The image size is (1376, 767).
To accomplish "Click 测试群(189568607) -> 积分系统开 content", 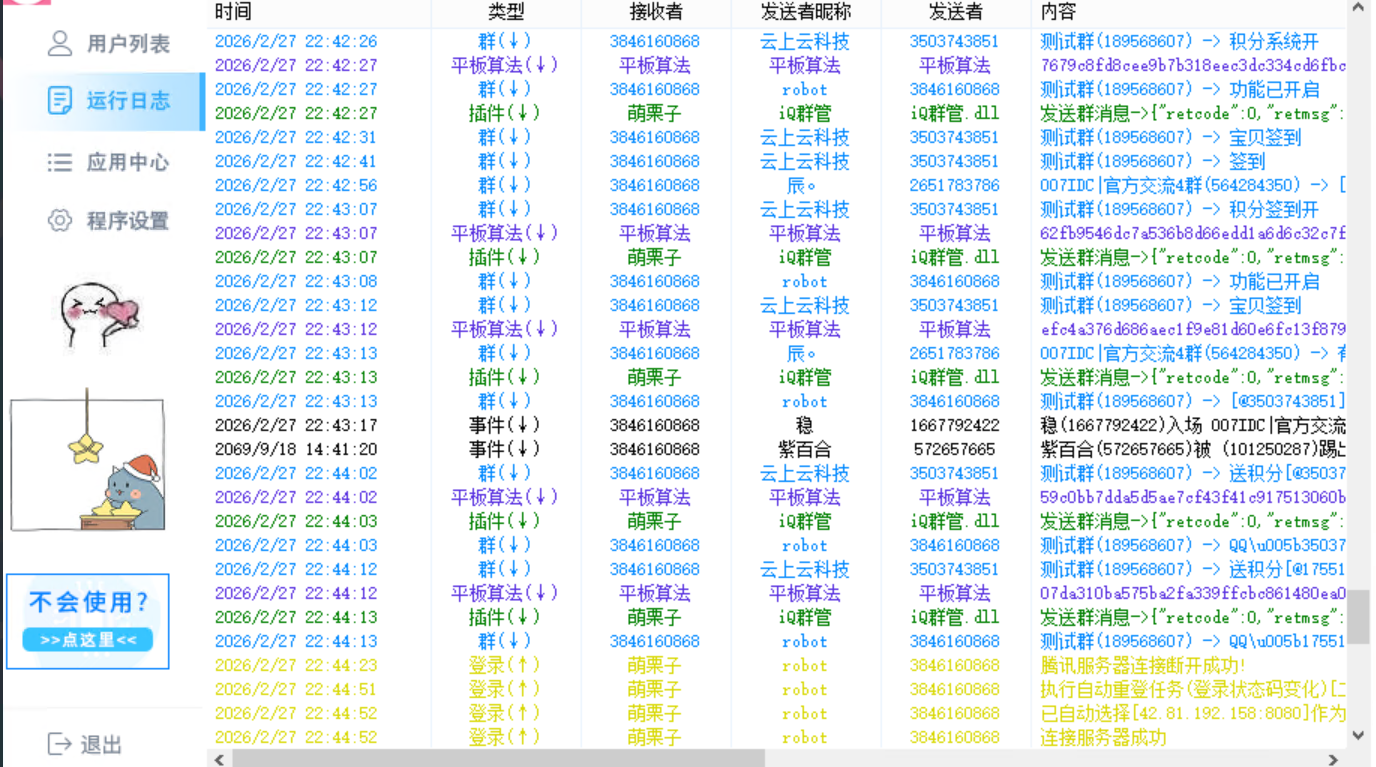I will [1179, 41].
